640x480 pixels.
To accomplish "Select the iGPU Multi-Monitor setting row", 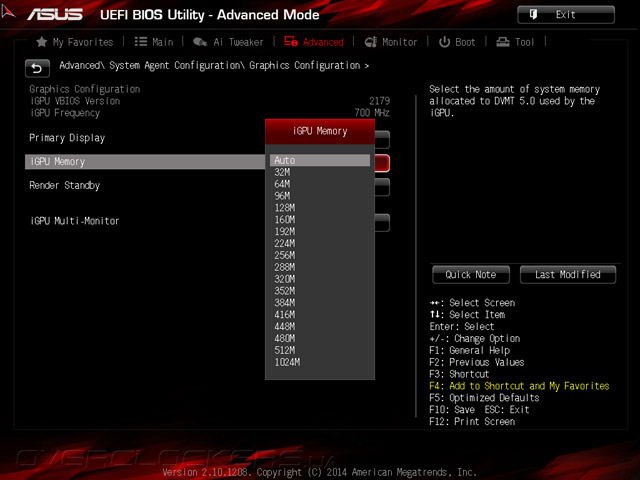I will tap(75, 221).
